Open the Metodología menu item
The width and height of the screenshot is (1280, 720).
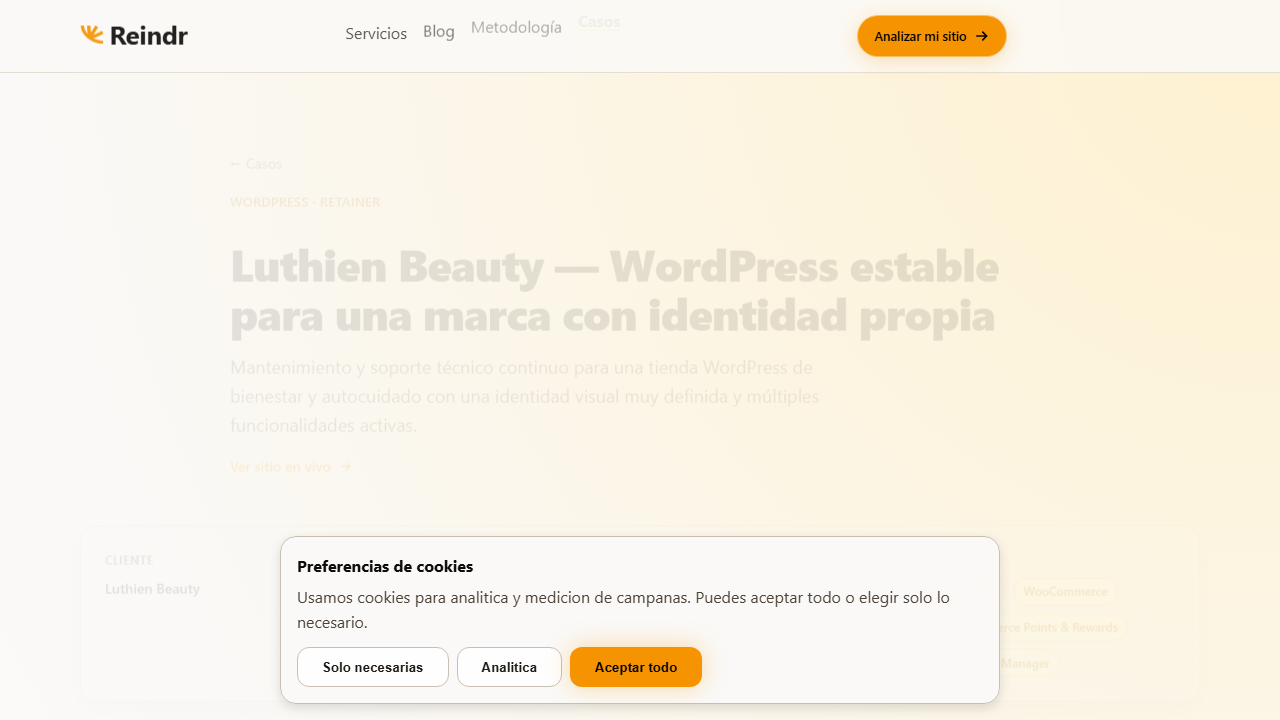coord(516,27)
